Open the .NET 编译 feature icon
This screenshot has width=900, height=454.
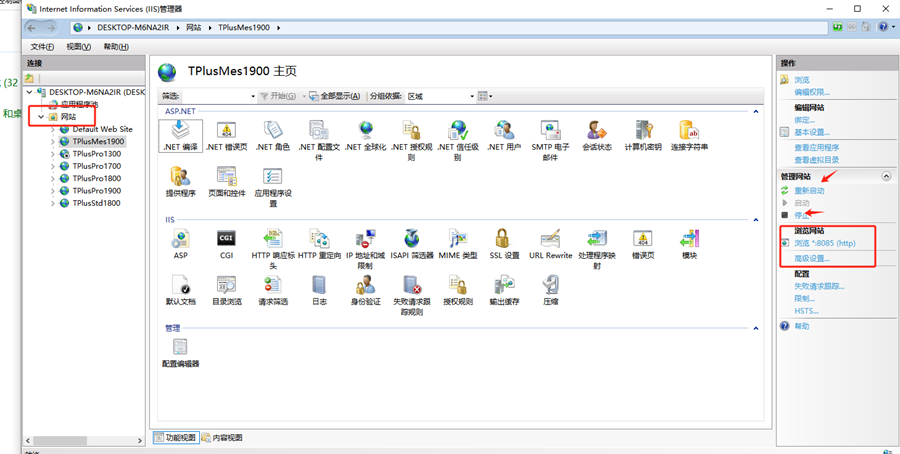pyautogui.click(x=180, y=135)
